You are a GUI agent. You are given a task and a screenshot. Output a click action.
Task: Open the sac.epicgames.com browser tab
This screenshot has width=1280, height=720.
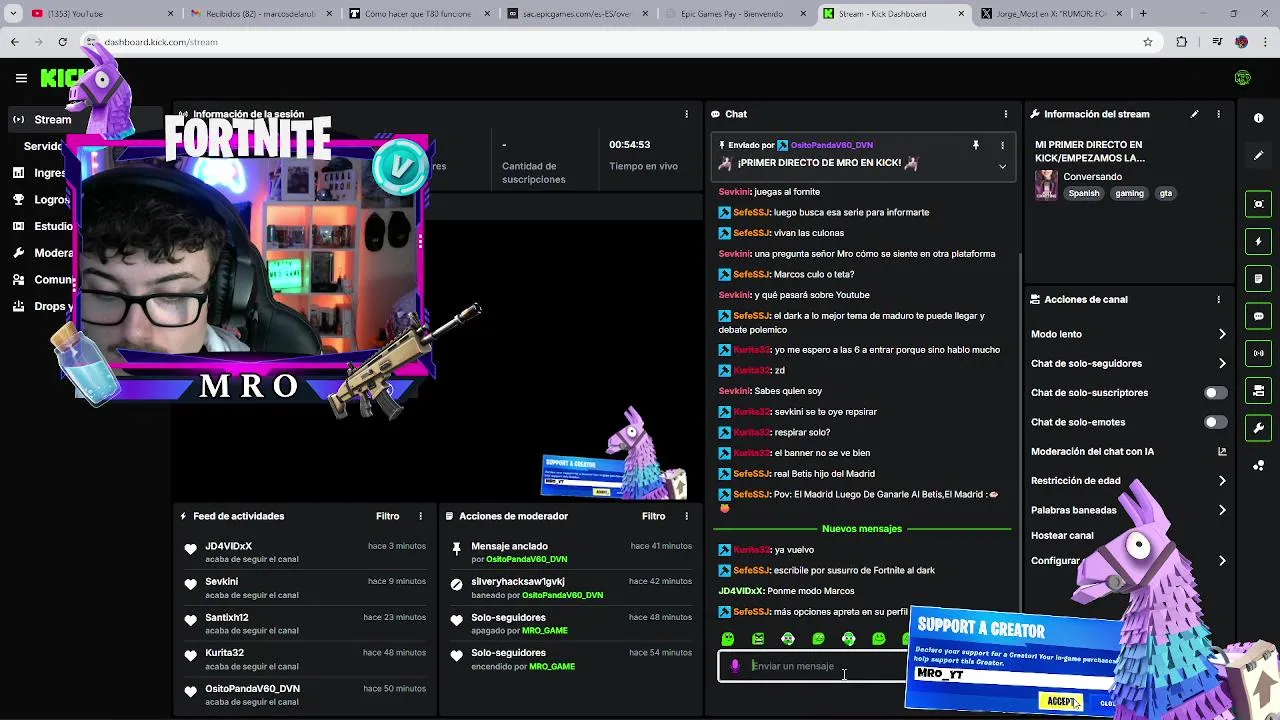575,14
